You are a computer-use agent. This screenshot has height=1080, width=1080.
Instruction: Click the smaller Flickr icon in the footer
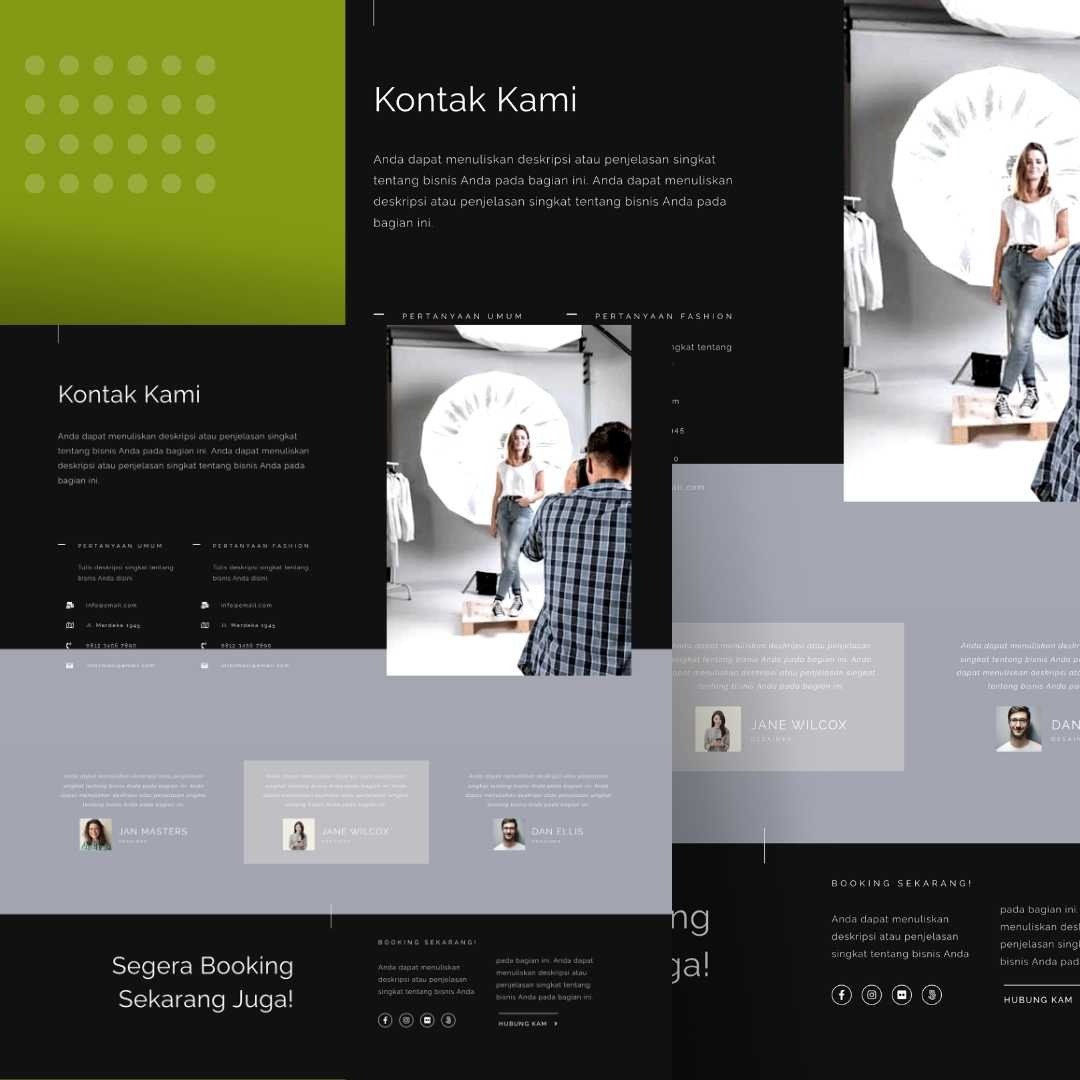tap(428, 1020)
